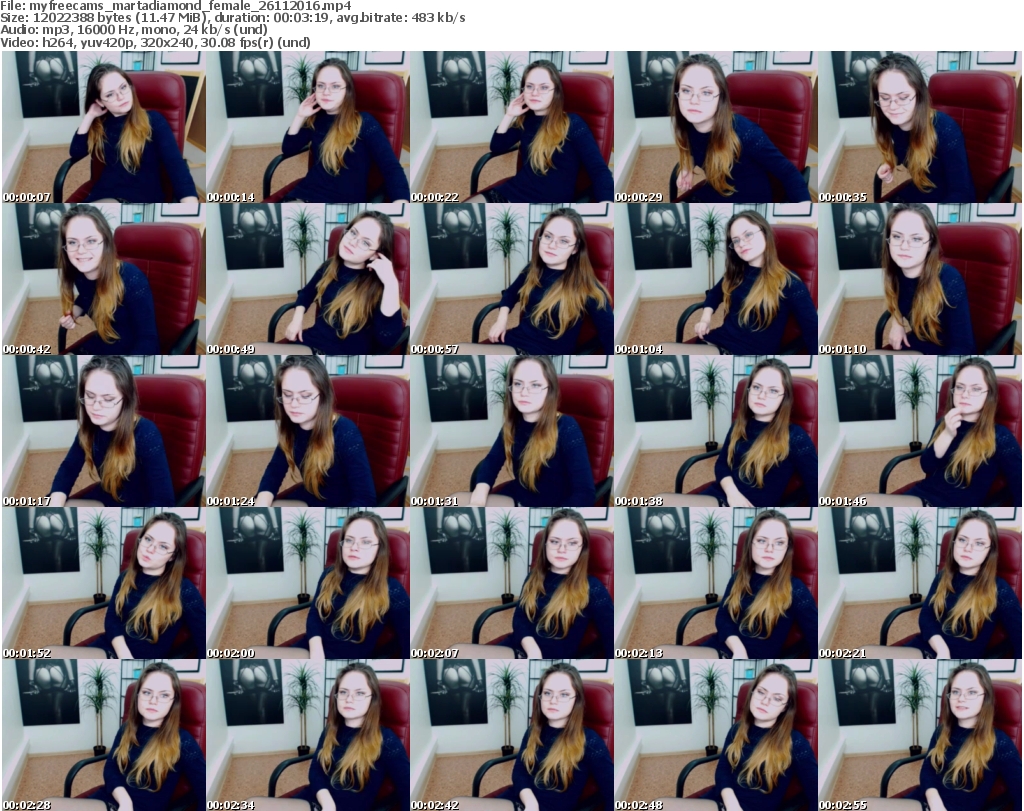This screenshot has width=1024, height=811.
Task: Open the frame stamped 00:00:49
Action: point(308,279)
